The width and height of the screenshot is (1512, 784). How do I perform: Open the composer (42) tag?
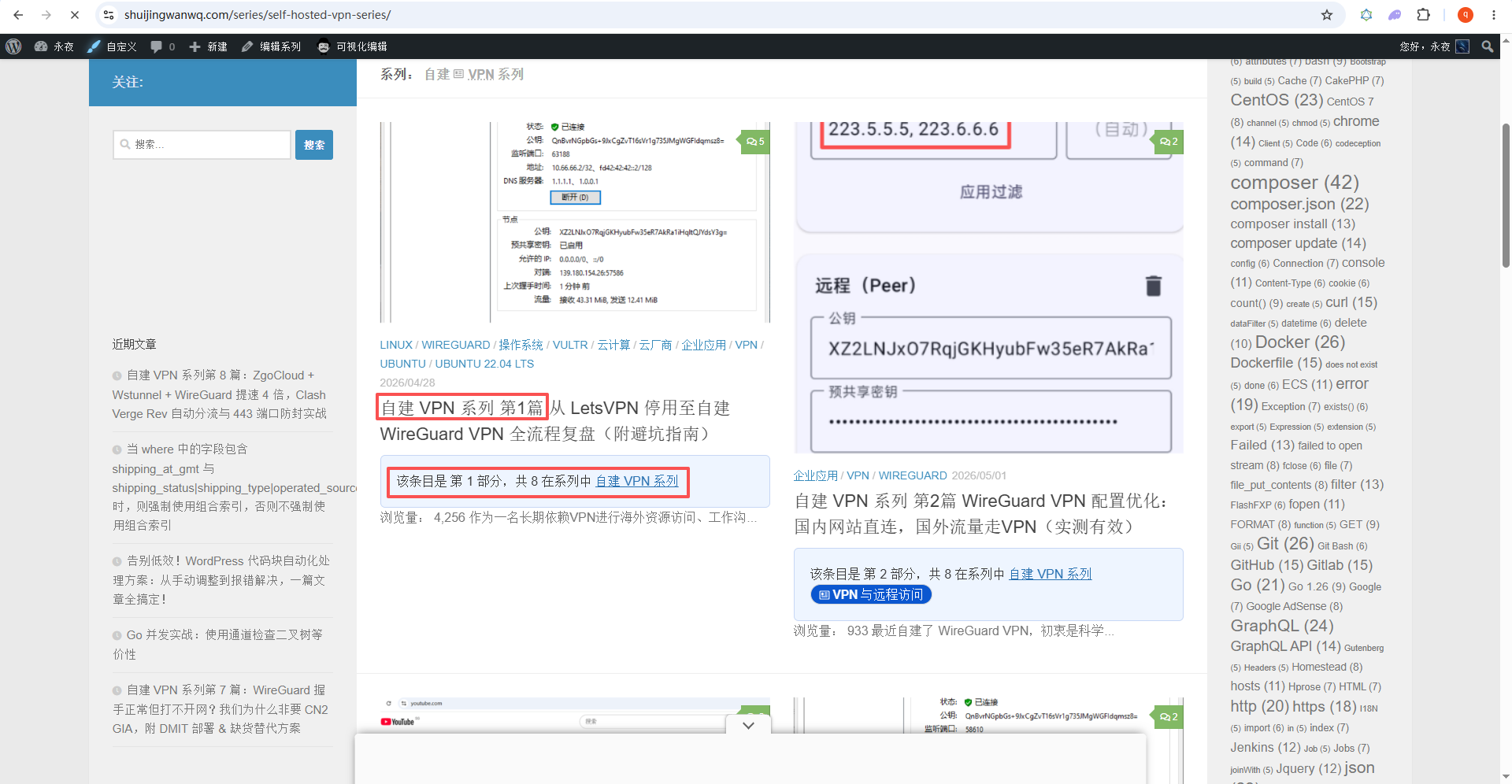pos(1295,183)
